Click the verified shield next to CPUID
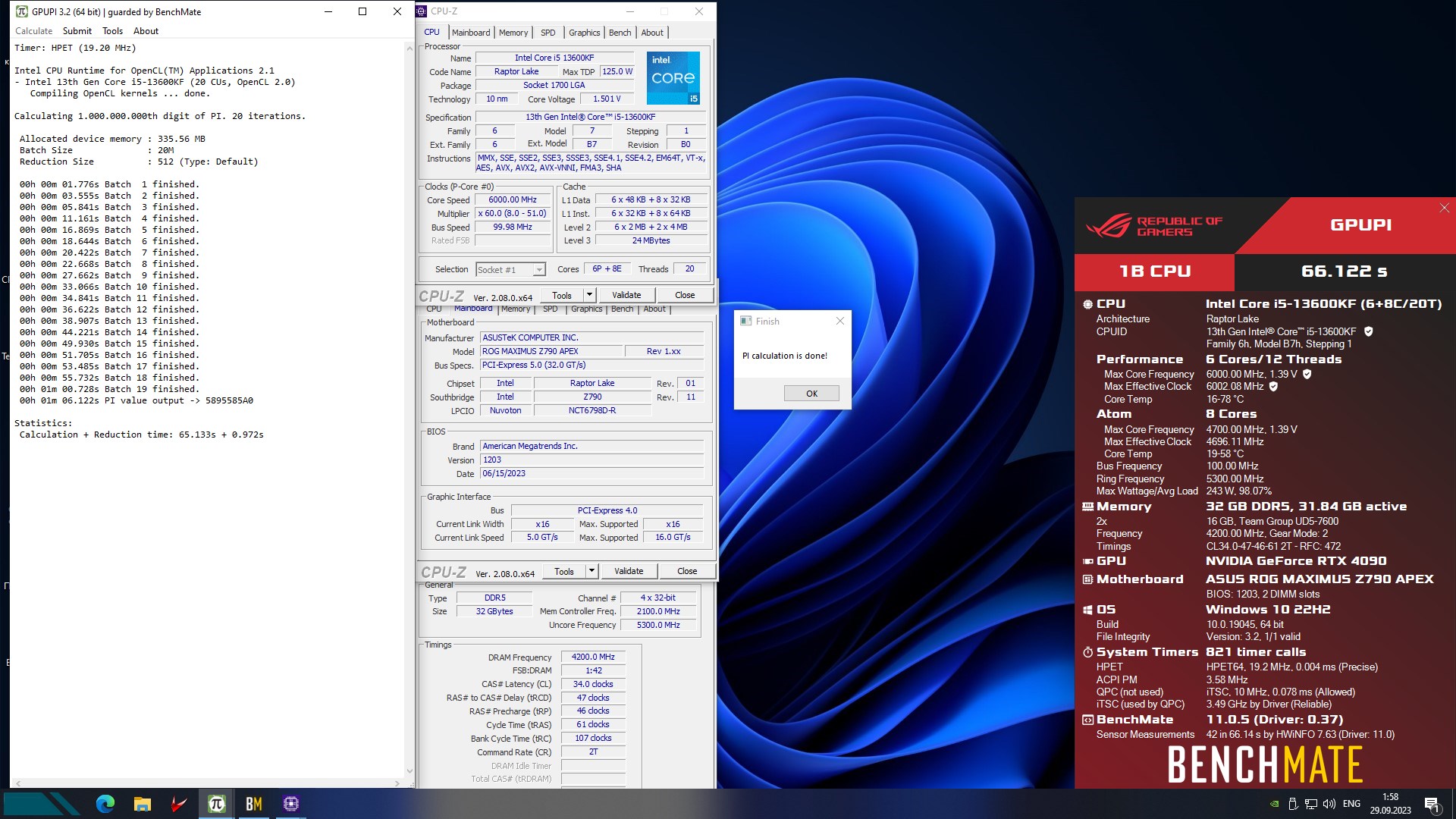Viewport: 1456px width, 819px height. 1369,331
